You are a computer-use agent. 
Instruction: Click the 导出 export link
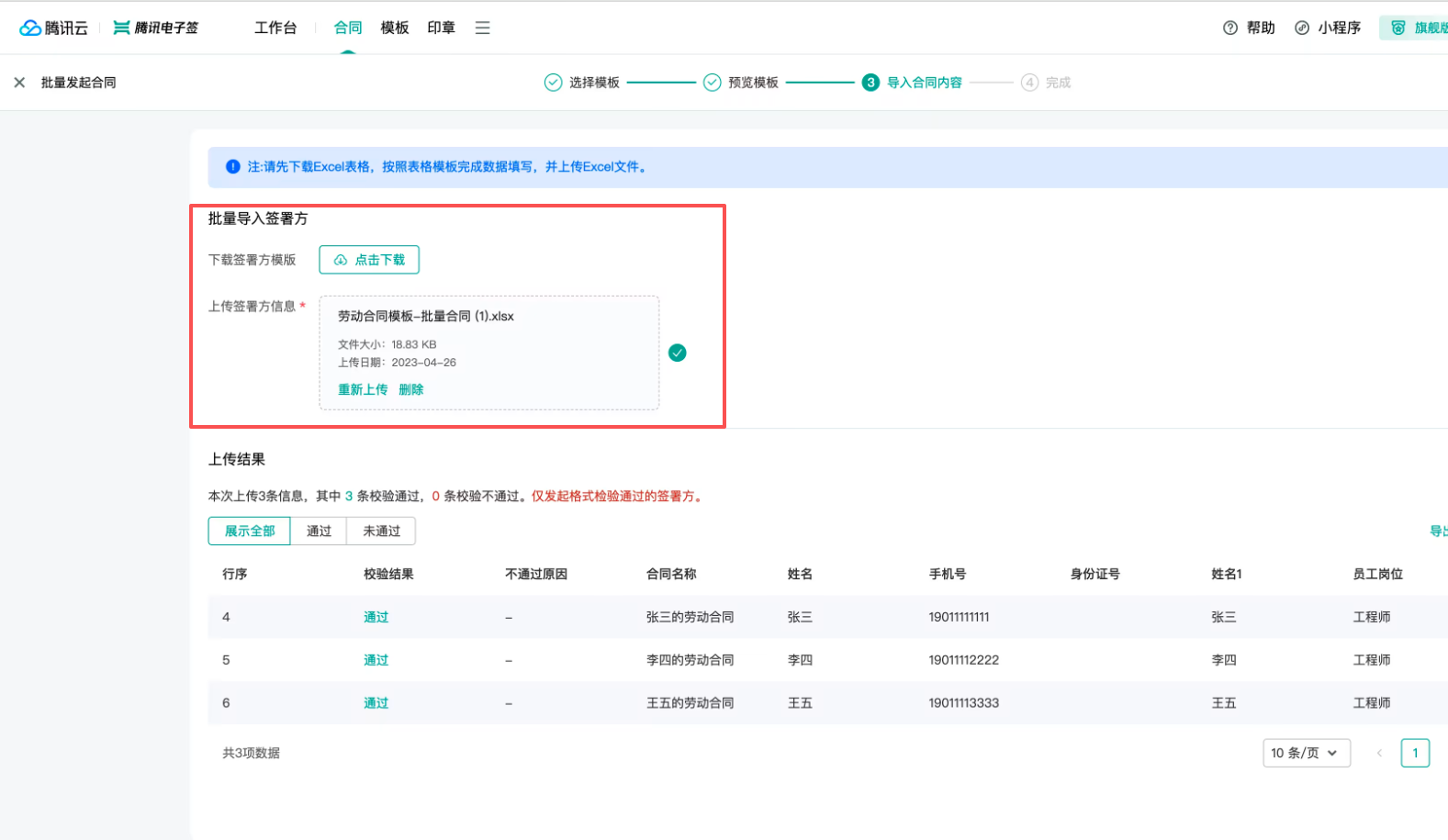1439,531
